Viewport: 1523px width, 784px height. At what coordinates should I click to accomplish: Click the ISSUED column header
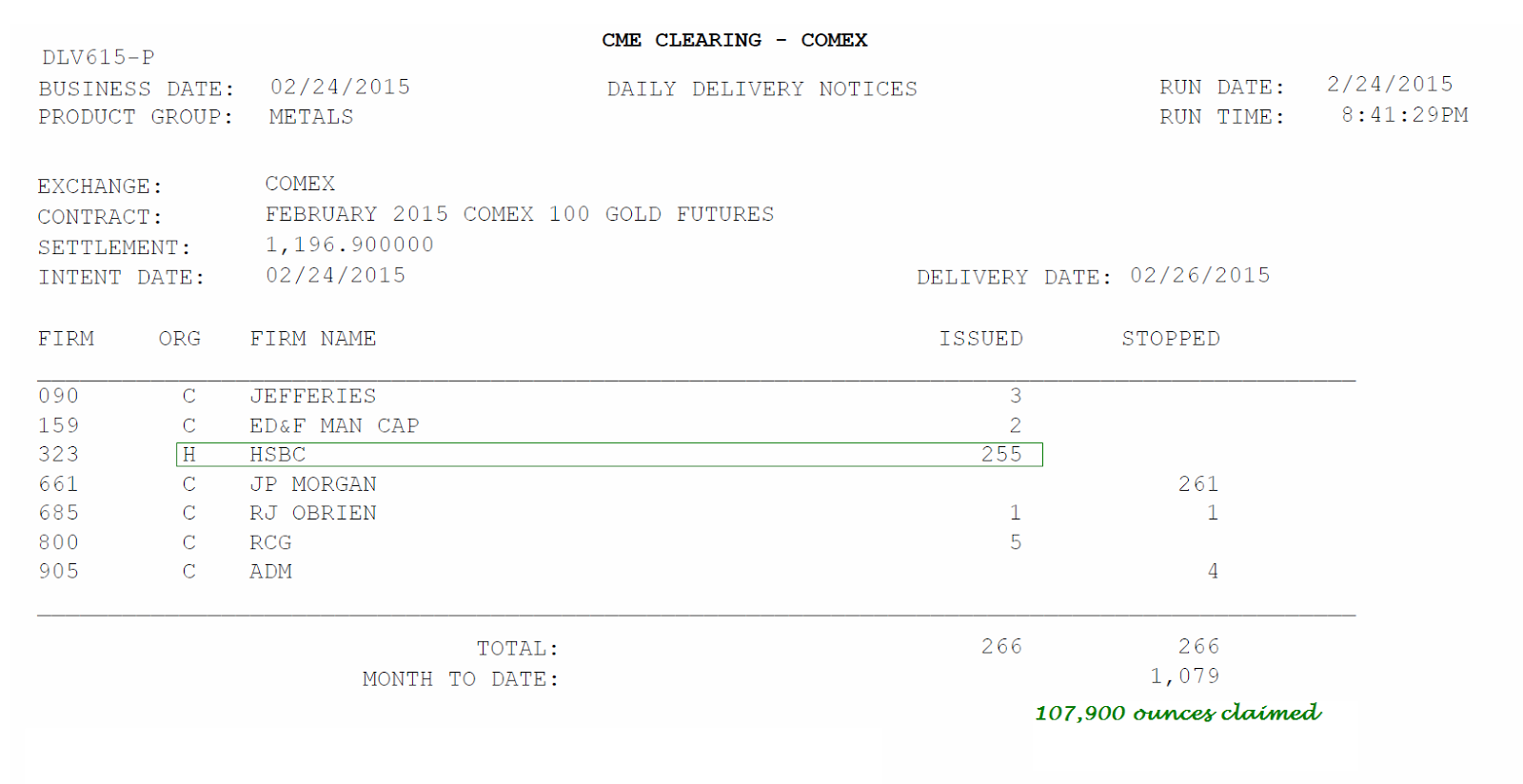click(980, 339)
